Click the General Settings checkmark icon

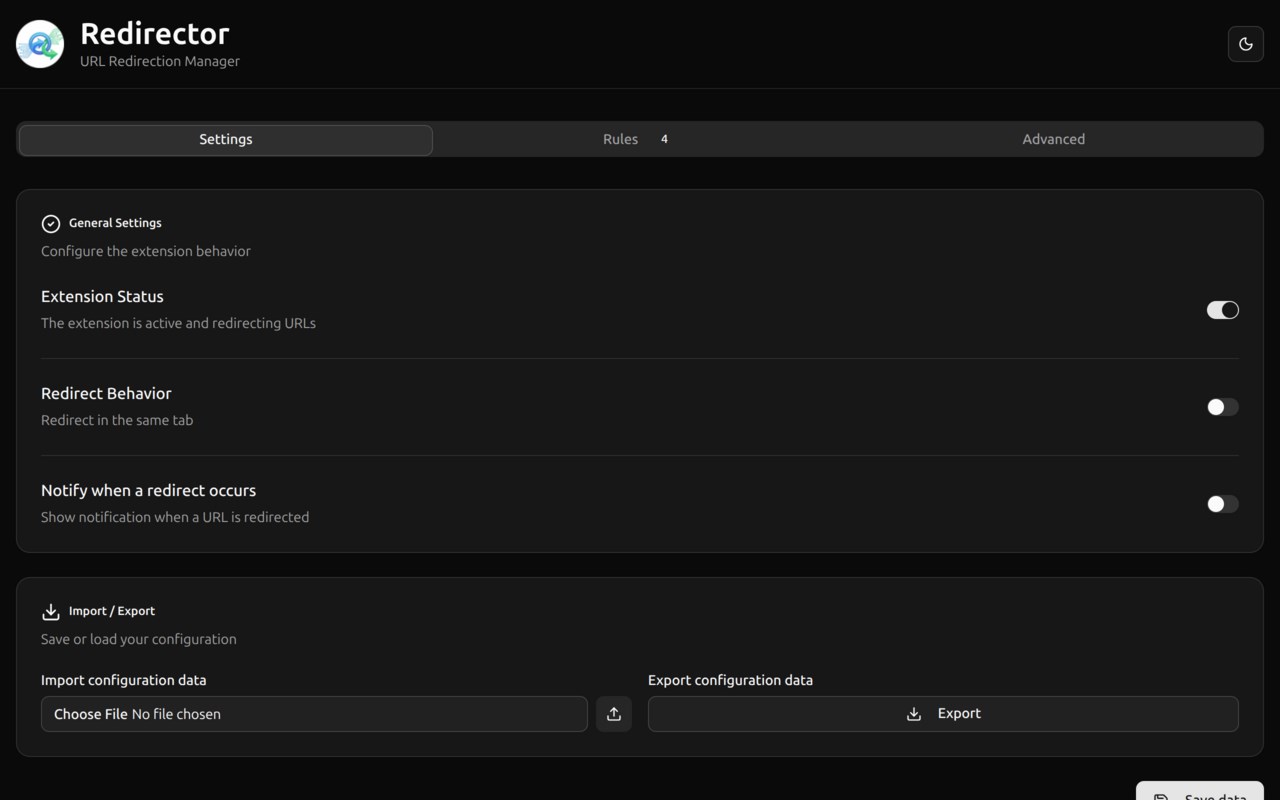click(51, 223)
